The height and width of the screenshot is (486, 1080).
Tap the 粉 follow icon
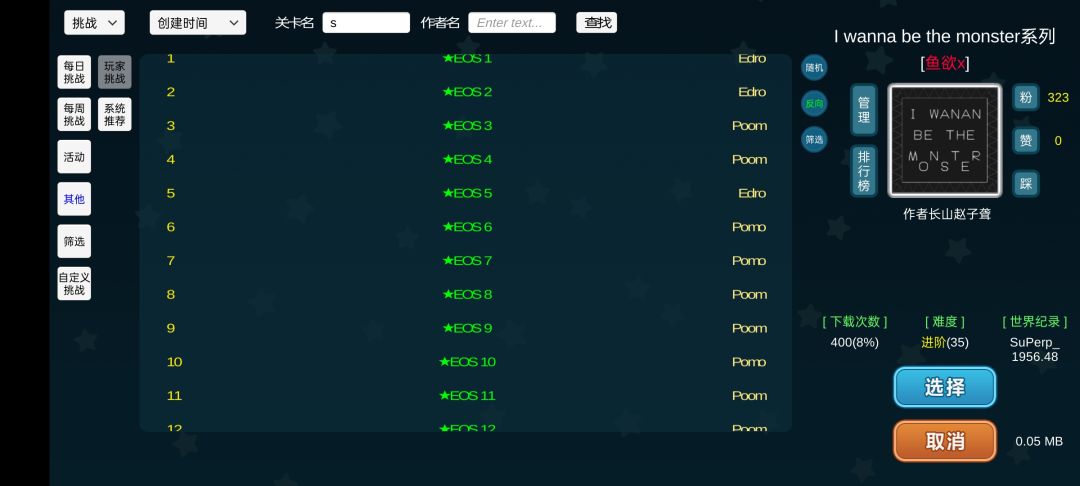[1026, 98]
